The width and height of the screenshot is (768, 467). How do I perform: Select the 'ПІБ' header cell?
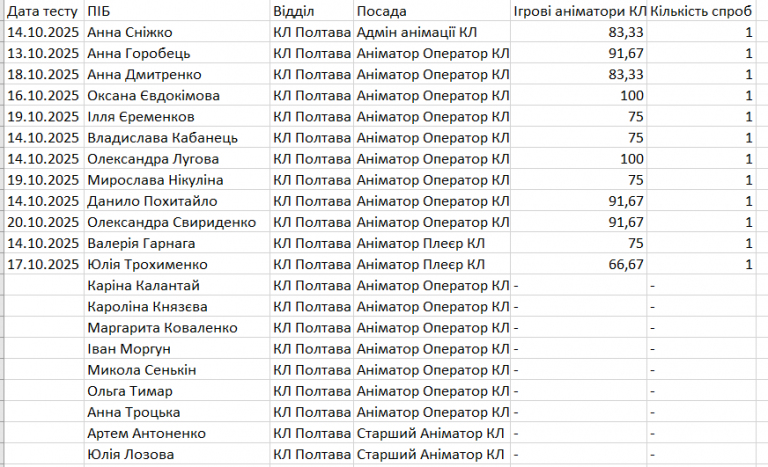point(100,11)
